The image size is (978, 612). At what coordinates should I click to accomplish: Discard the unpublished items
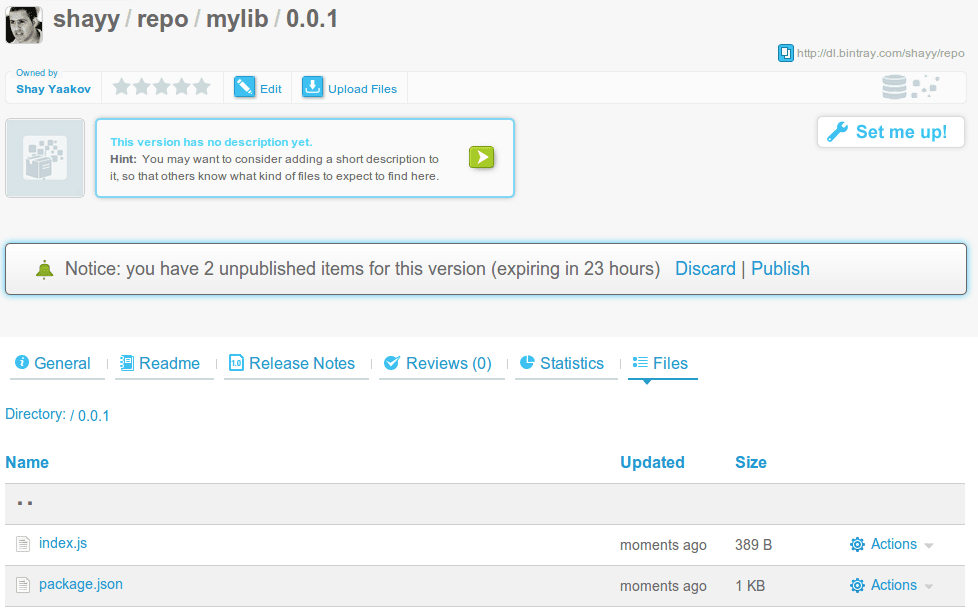pos(705,269)
